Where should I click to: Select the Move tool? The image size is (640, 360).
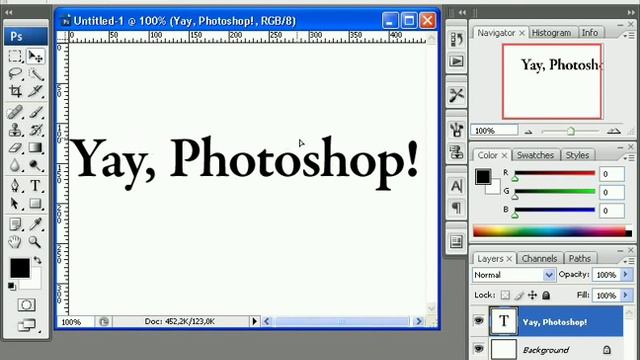tap(36, 56)
